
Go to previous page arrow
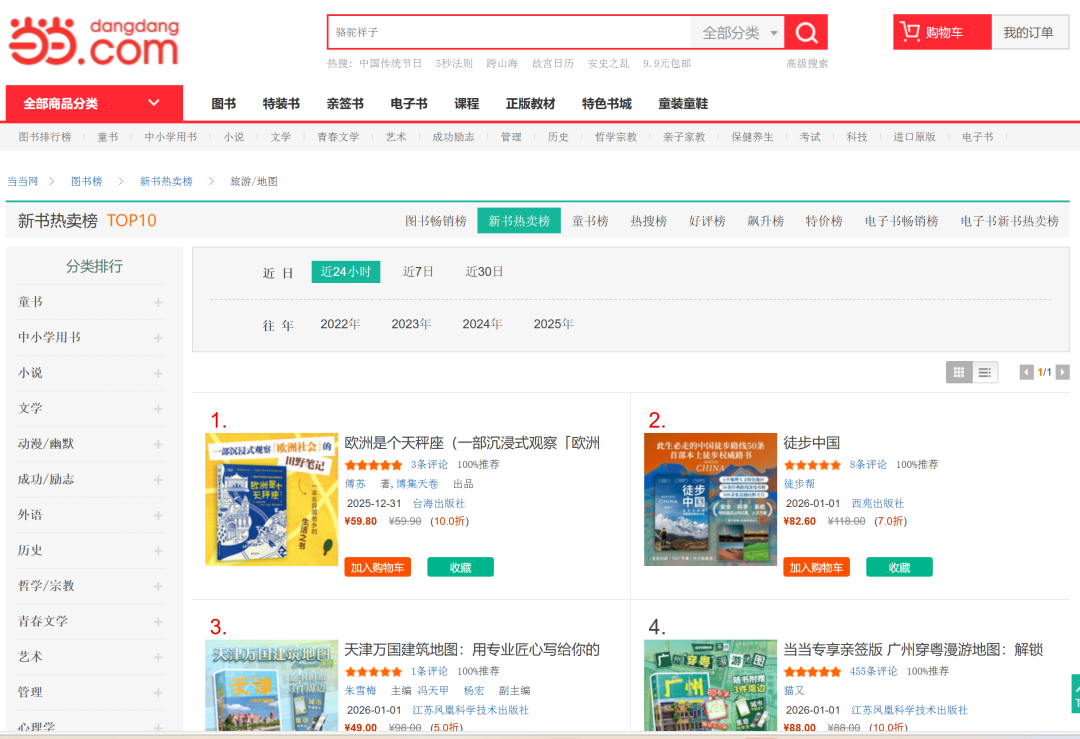coord(1026,373)
